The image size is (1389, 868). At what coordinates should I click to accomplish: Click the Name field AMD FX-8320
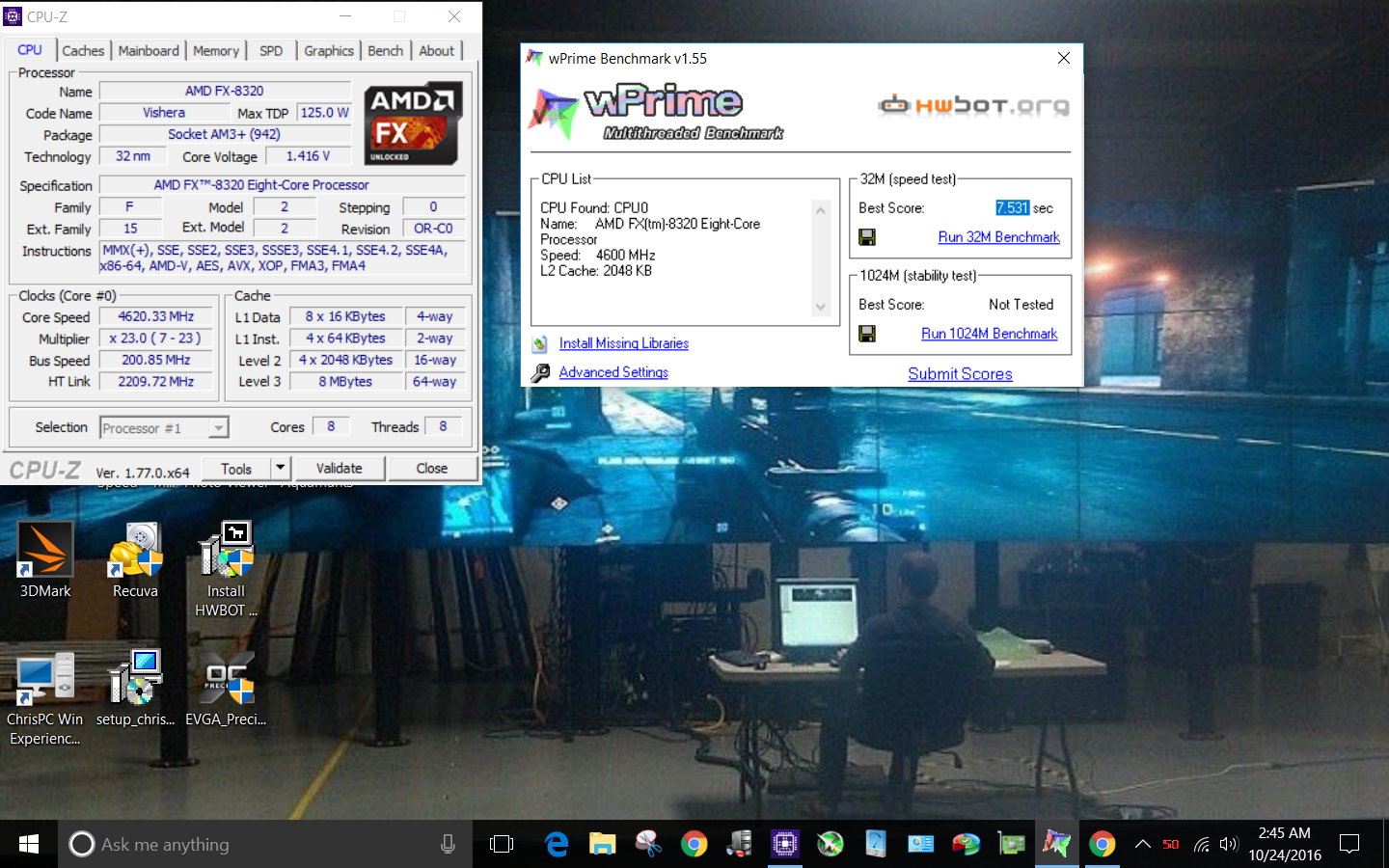click(x=225, y=91)
